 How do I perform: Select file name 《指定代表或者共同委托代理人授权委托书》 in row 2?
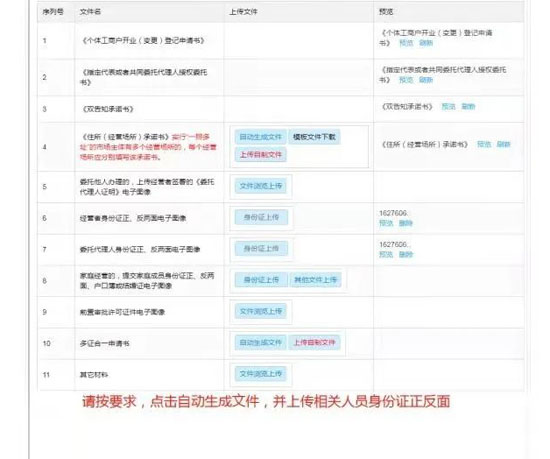point(144,77)
